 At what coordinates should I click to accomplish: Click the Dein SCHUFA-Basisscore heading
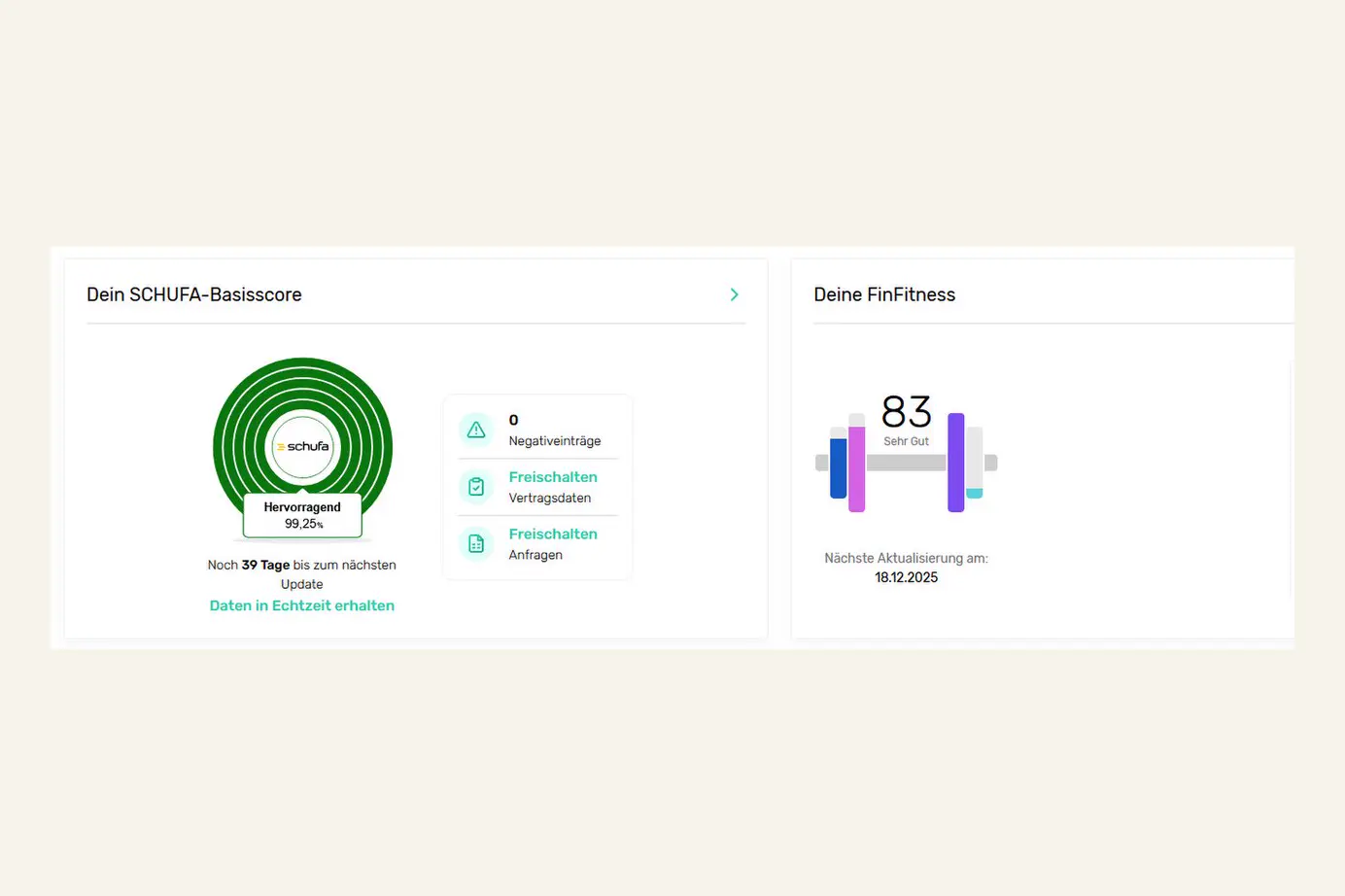194,294
